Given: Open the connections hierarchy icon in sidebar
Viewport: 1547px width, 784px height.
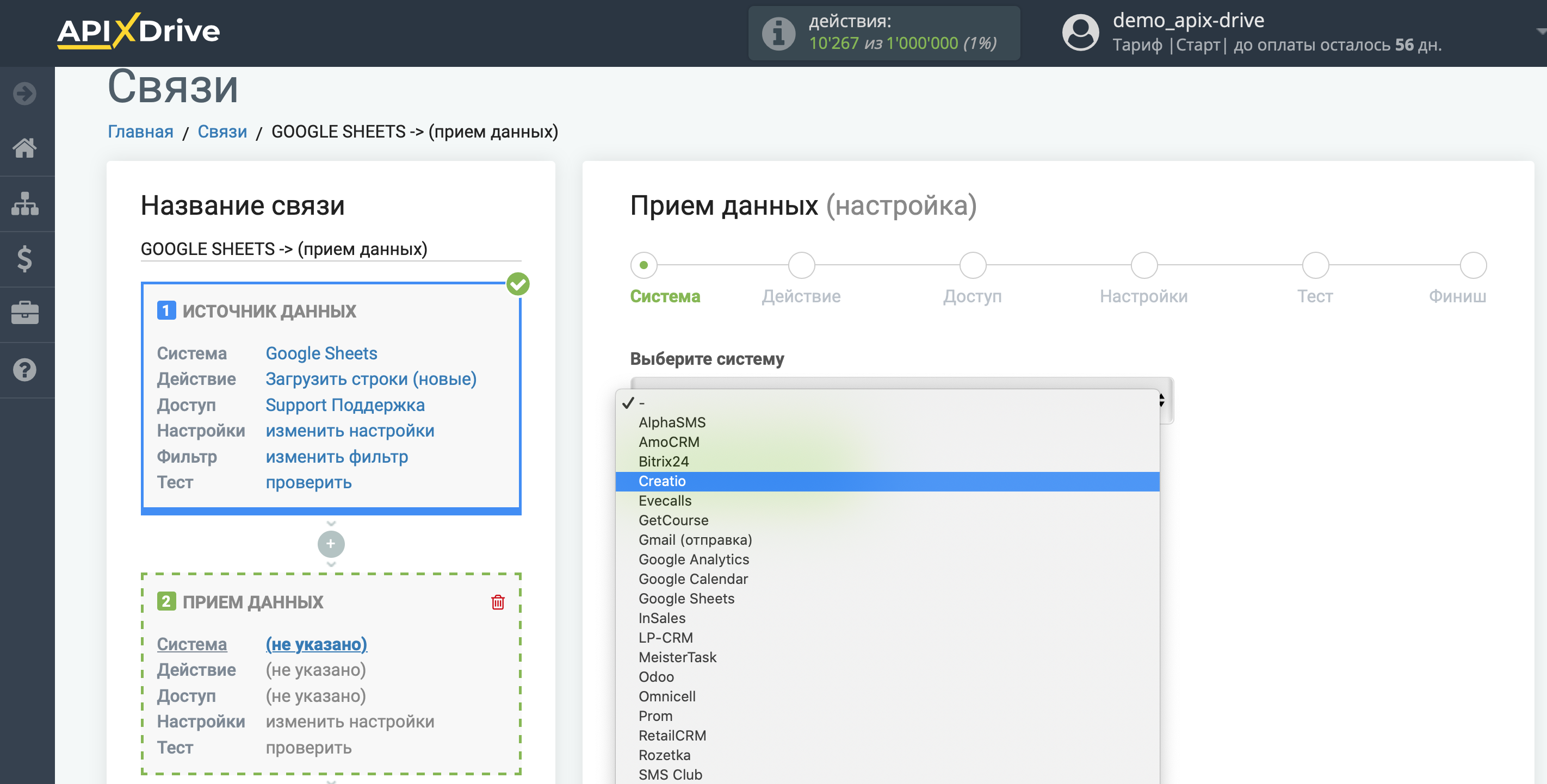Looking at the screenshot, I should click(24, 203).
